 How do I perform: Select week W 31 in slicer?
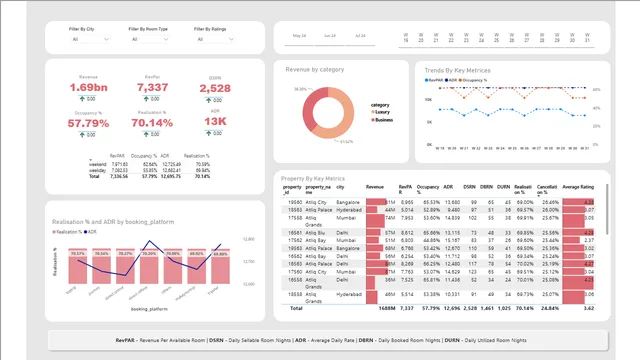coord(587,38)
